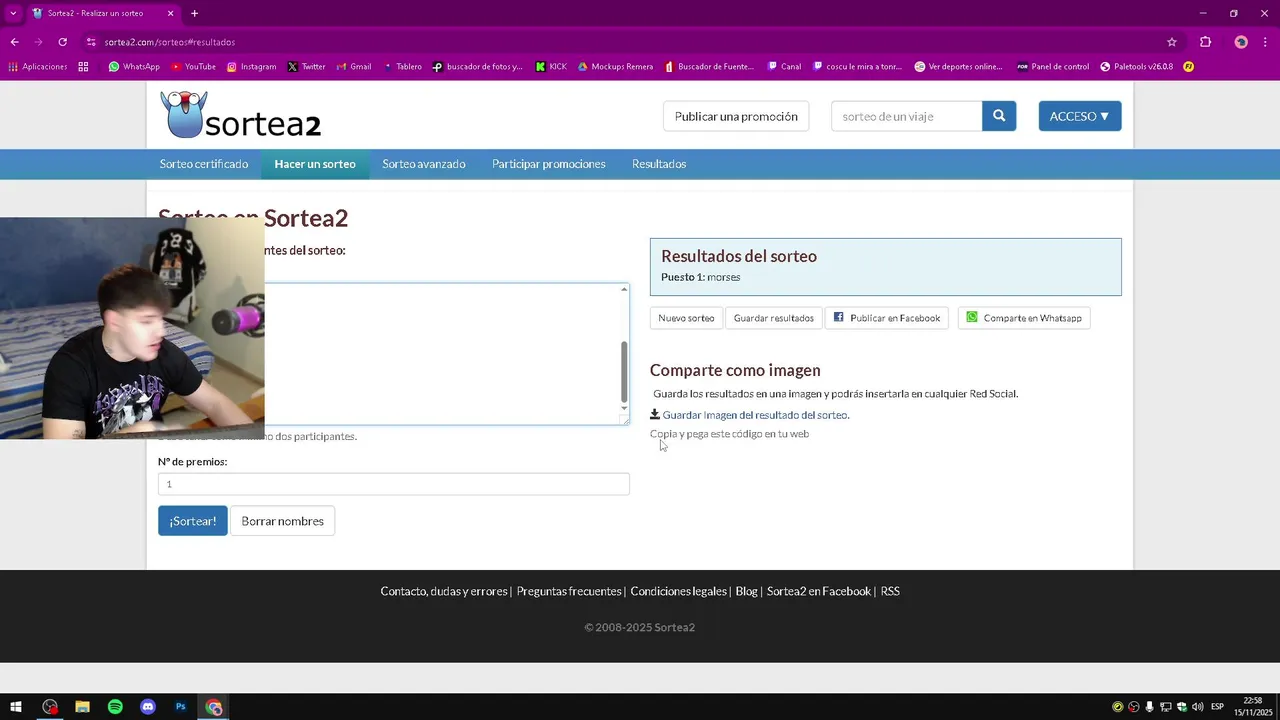Open the tab search dropdown arrow
The width and height of the screenshot is (1280, 720).
pos(13,13)
